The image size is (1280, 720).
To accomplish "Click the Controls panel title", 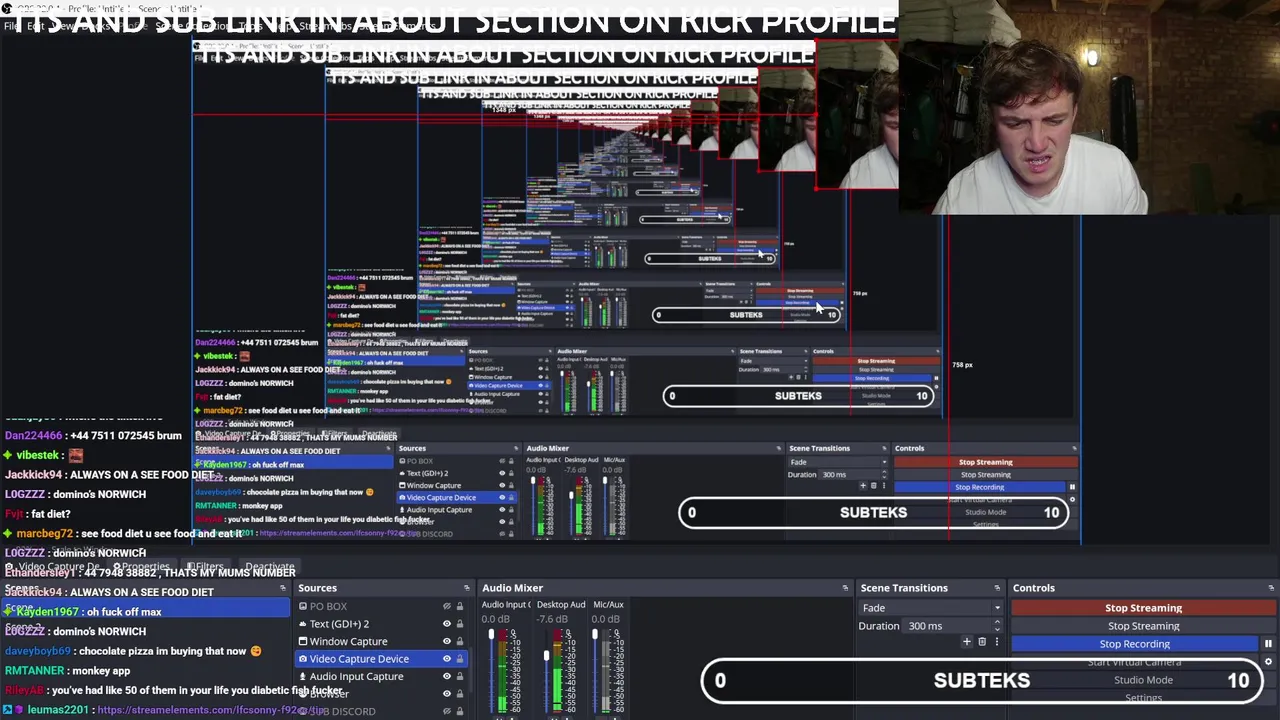I will pyautogui.click(x=1033, y=588).
